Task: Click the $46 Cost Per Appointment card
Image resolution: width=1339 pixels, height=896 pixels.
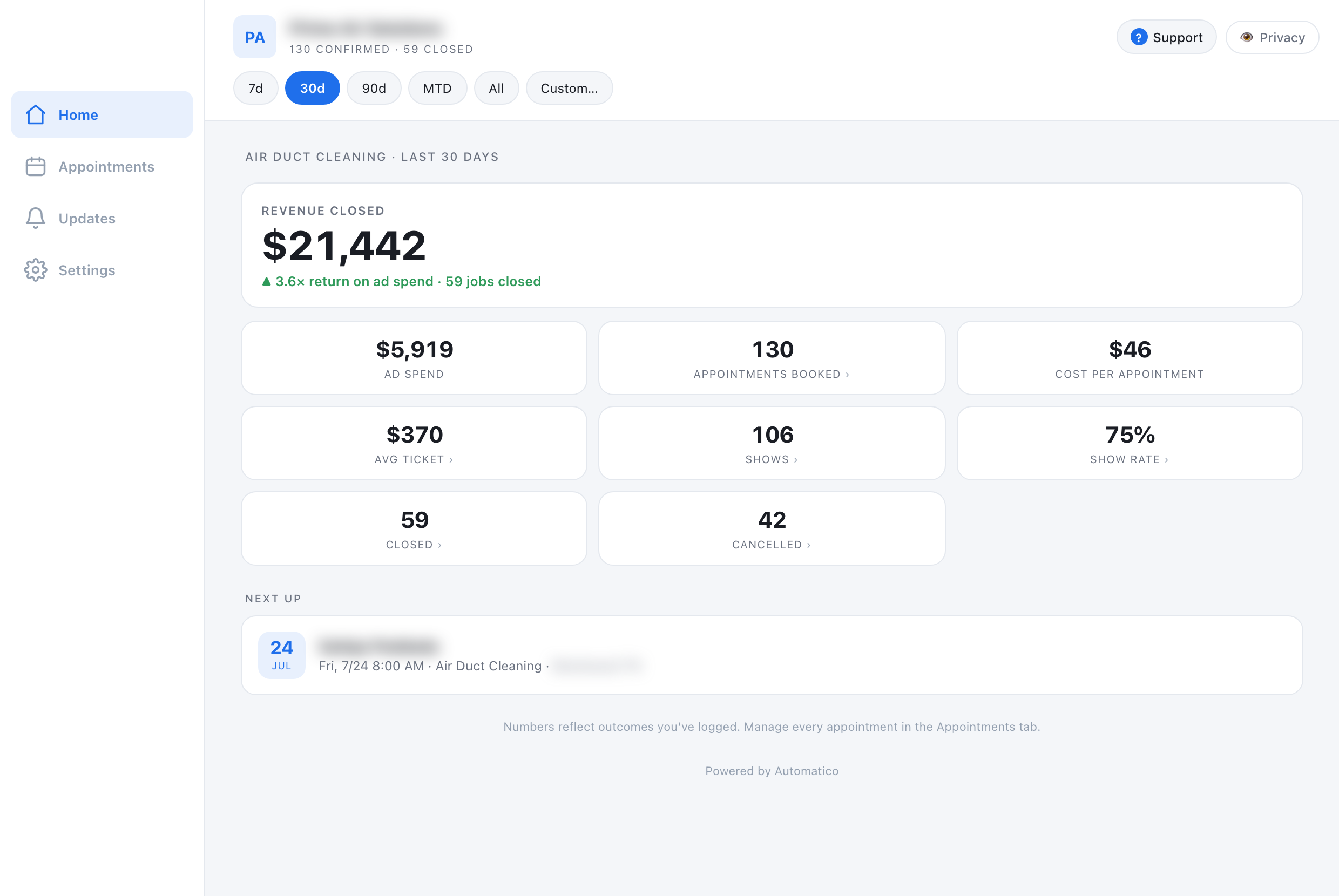Action: tap(1130, 358)
